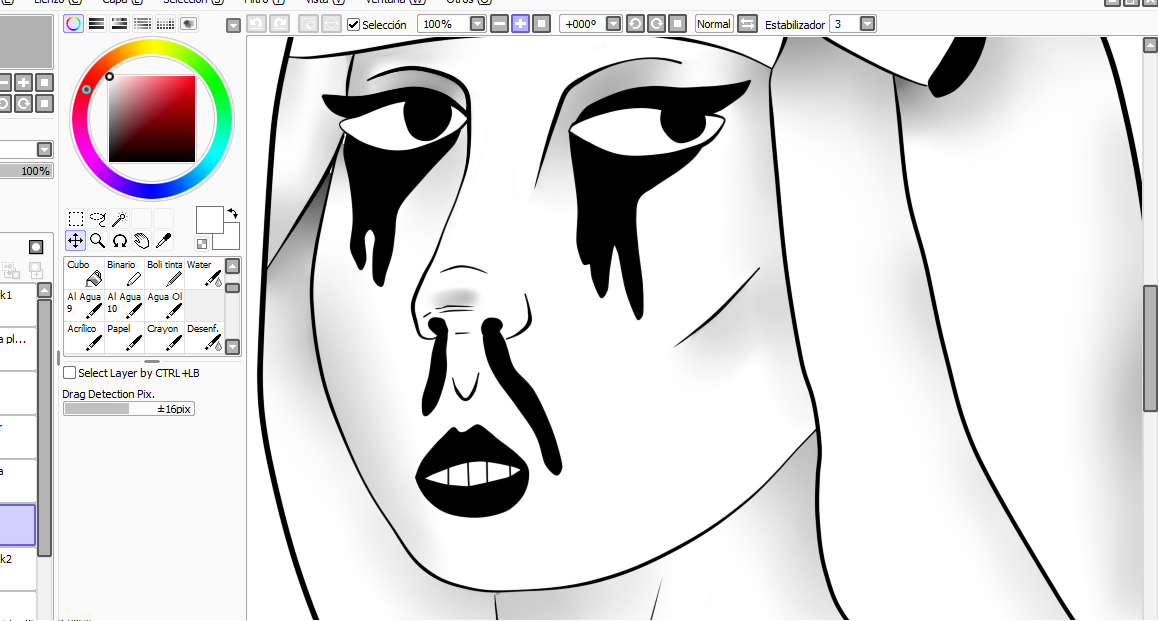Click the foreground color swatch

210,219
